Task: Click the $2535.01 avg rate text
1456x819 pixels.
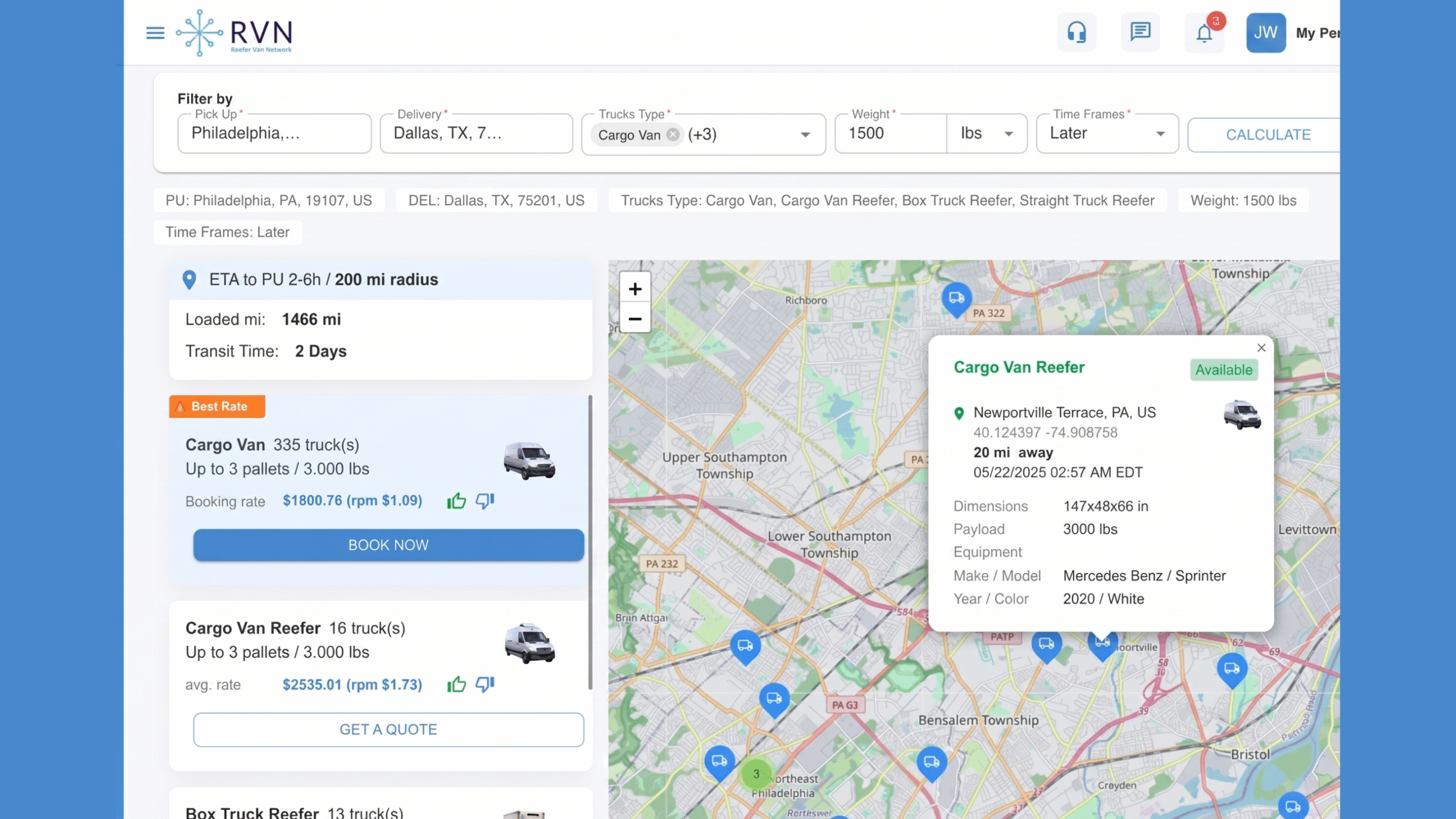Action: (x=353, y=685)
